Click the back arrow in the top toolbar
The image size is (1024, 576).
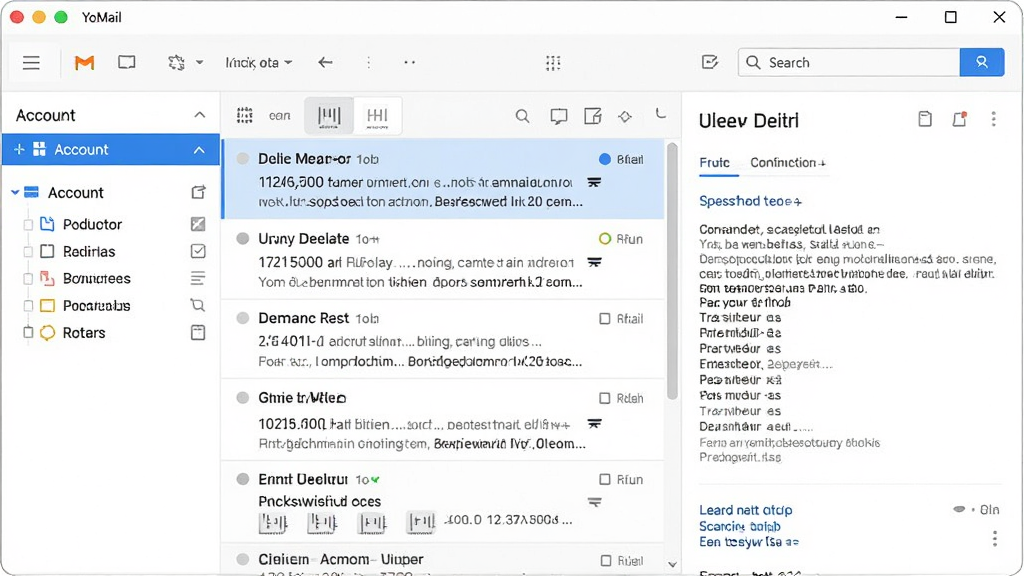pos(325,63)
